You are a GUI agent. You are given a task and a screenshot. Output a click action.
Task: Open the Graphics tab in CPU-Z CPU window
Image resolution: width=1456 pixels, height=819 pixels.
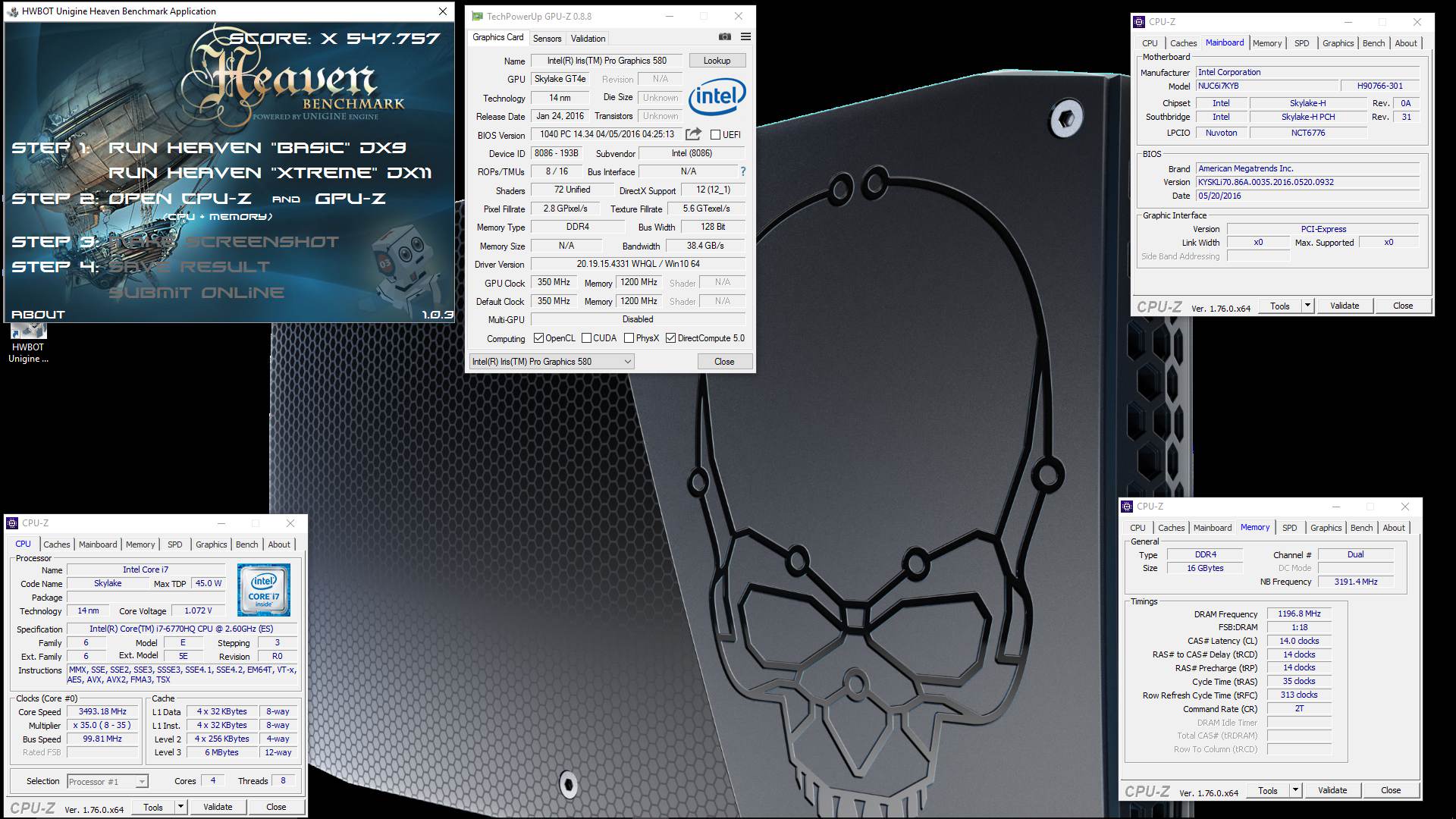pyautogui.click(x=211, y=544)
